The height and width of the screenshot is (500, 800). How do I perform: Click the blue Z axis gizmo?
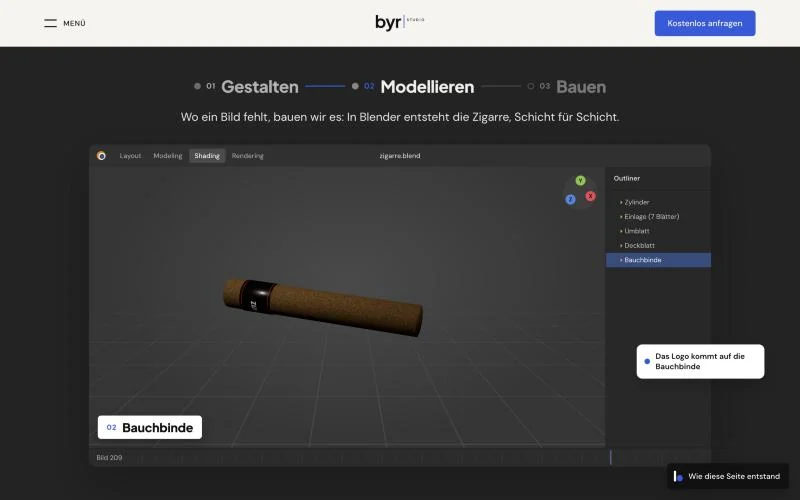(x=570, y=199)
